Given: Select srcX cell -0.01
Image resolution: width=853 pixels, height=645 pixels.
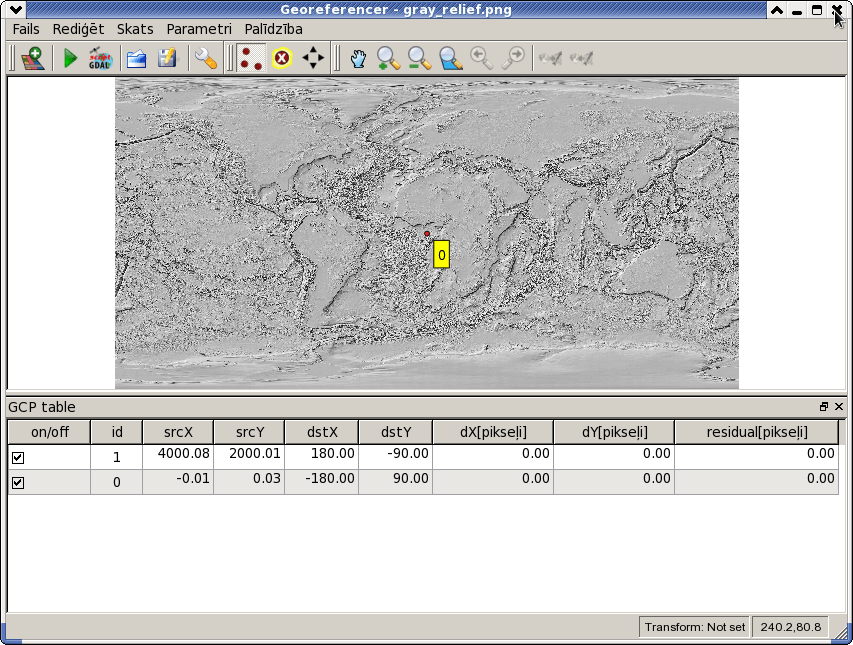Looking at the screenshot, I should 178,482.
